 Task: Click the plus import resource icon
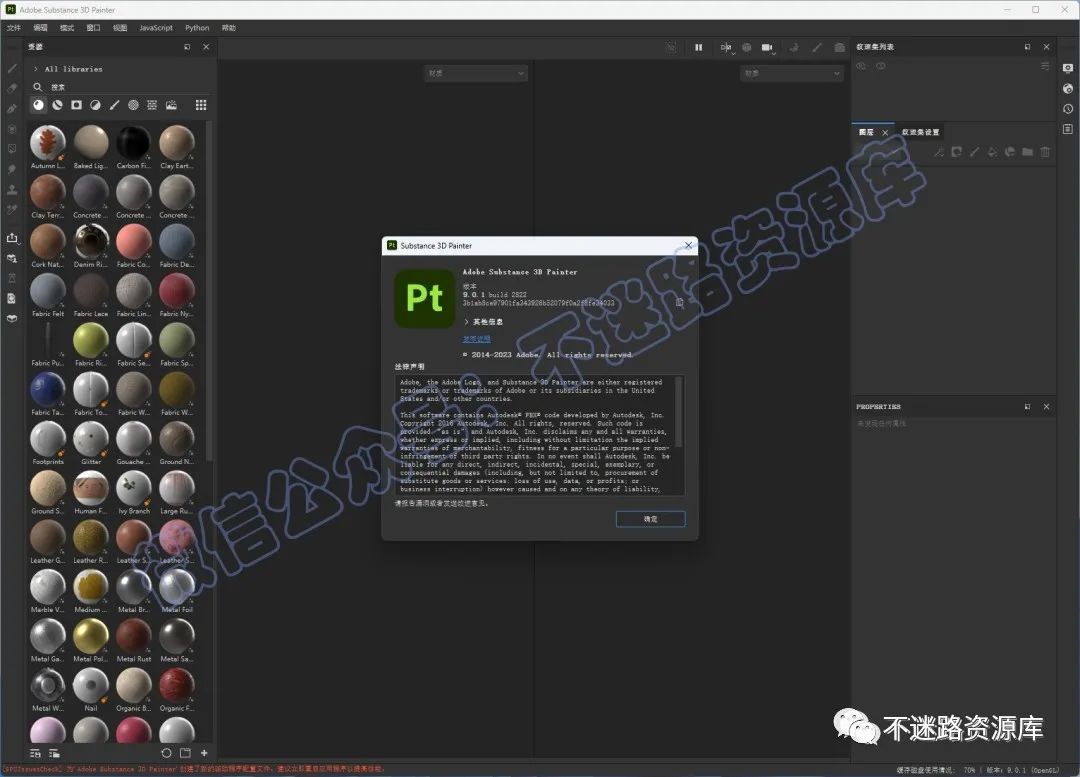tap(204, 753)
